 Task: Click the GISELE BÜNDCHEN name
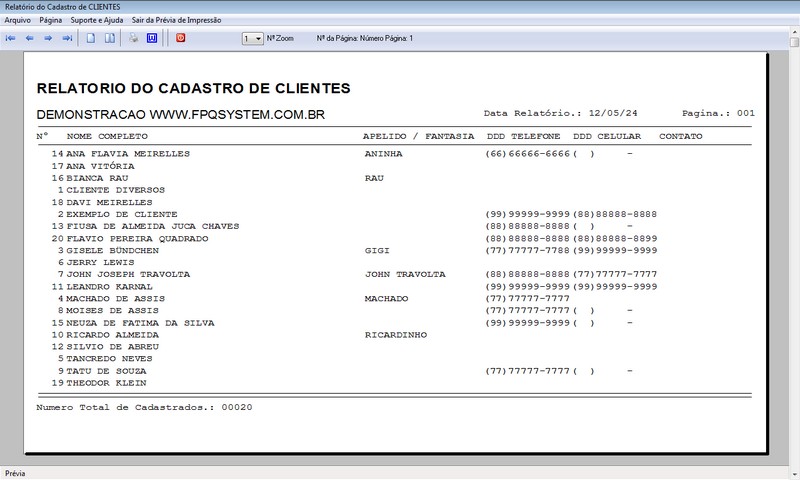(112, 250)
